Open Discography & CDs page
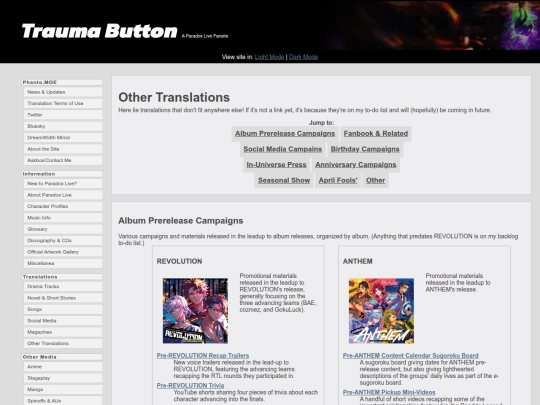 [x=63, y=240]
